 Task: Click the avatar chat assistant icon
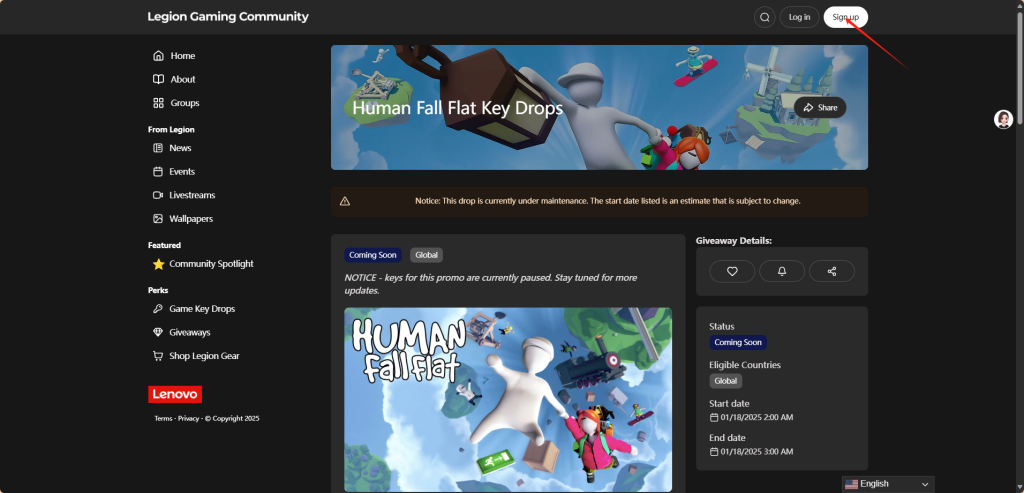(1003, 119)
